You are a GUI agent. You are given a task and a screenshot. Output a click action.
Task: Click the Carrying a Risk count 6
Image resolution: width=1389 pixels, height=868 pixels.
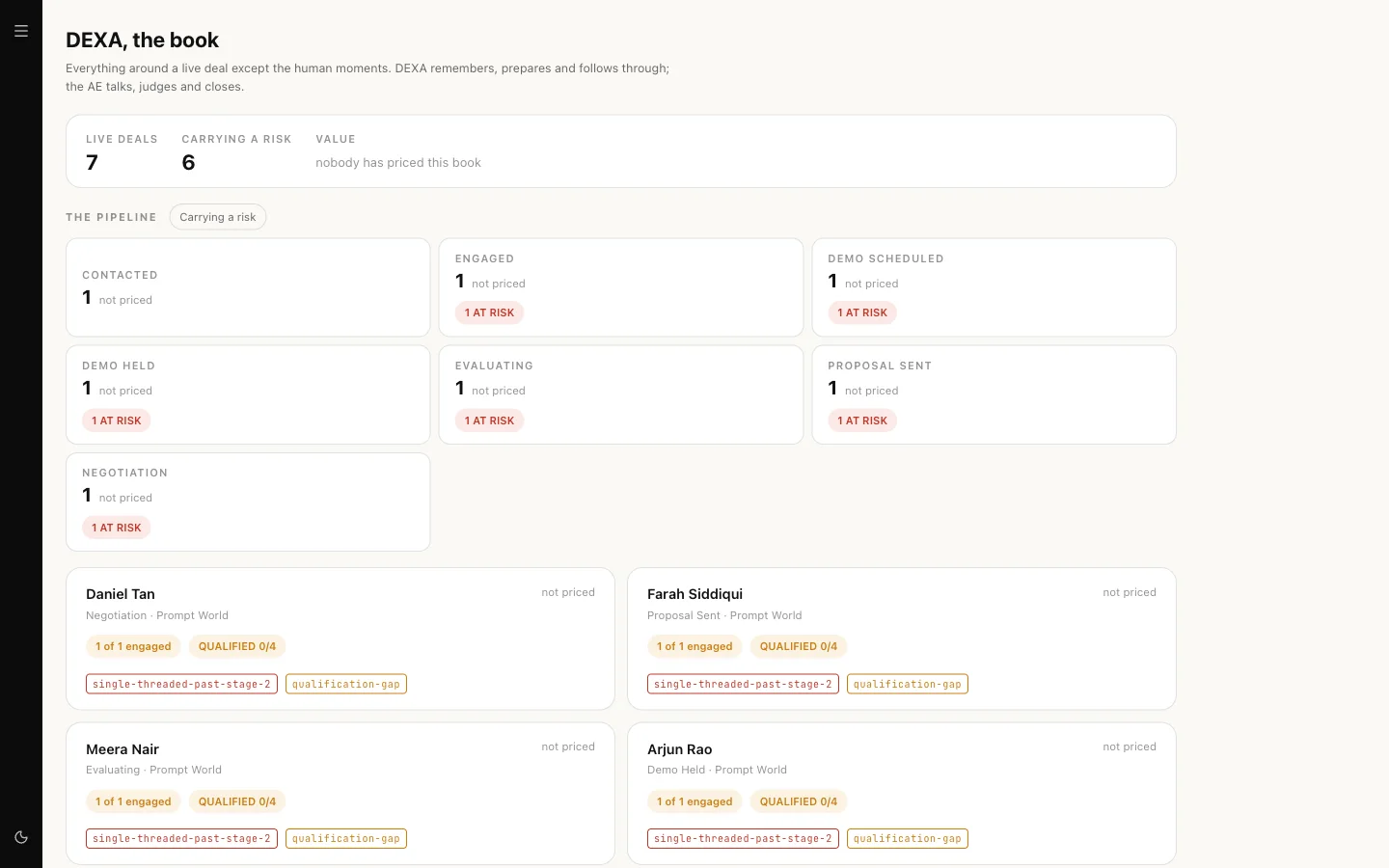tap(188, 162)
